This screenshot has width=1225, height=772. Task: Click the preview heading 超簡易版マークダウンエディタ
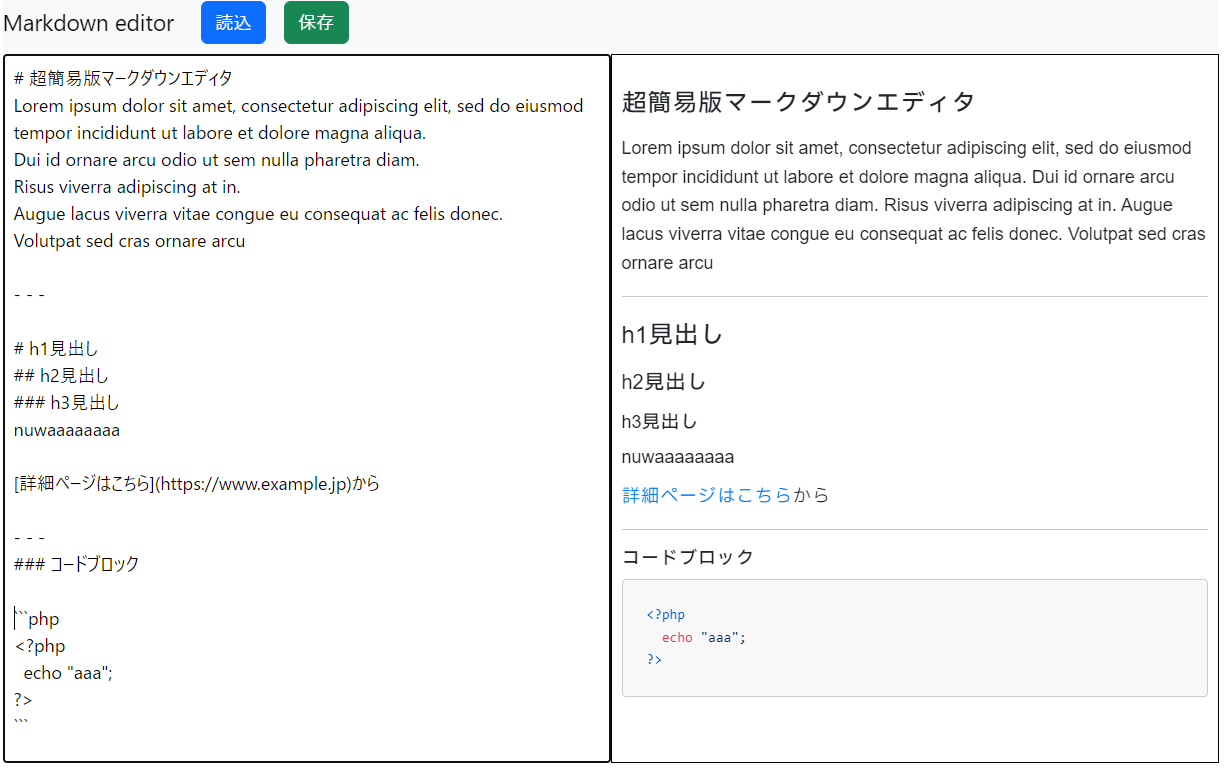pos(798,102)
